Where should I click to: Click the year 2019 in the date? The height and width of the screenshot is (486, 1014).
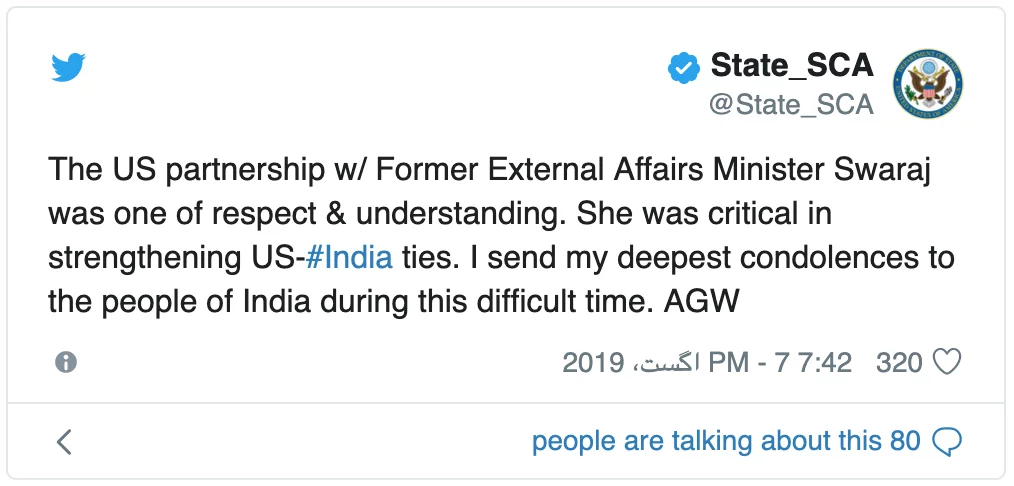pyautogui.click(x=593, y=363)
